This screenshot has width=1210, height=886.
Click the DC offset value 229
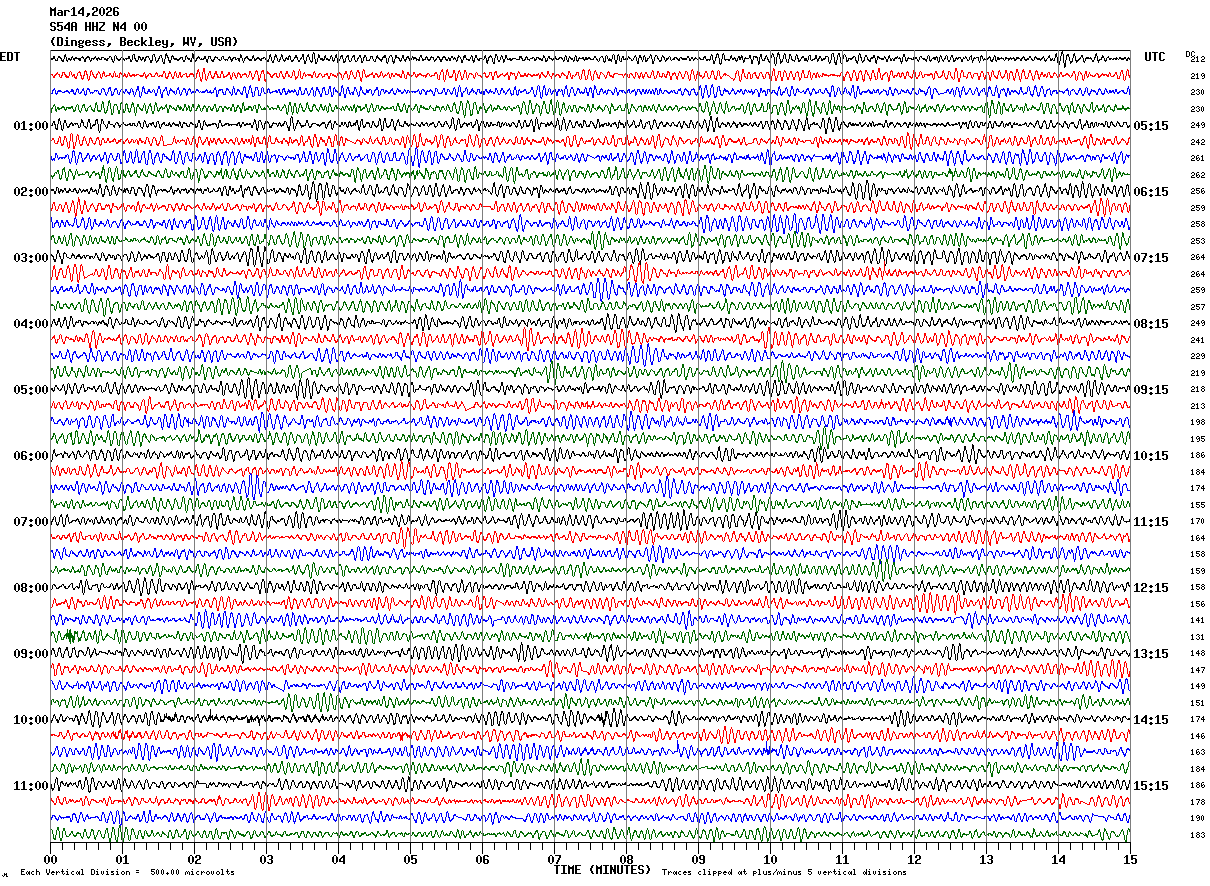point(1197,357)
